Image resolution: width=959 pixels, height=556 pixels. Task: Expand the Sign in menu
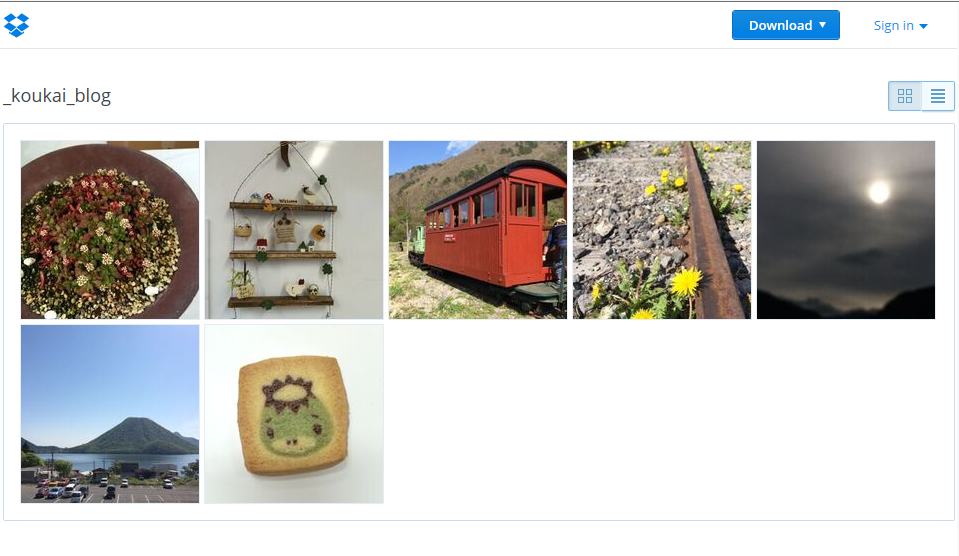[x=900, y=26]
